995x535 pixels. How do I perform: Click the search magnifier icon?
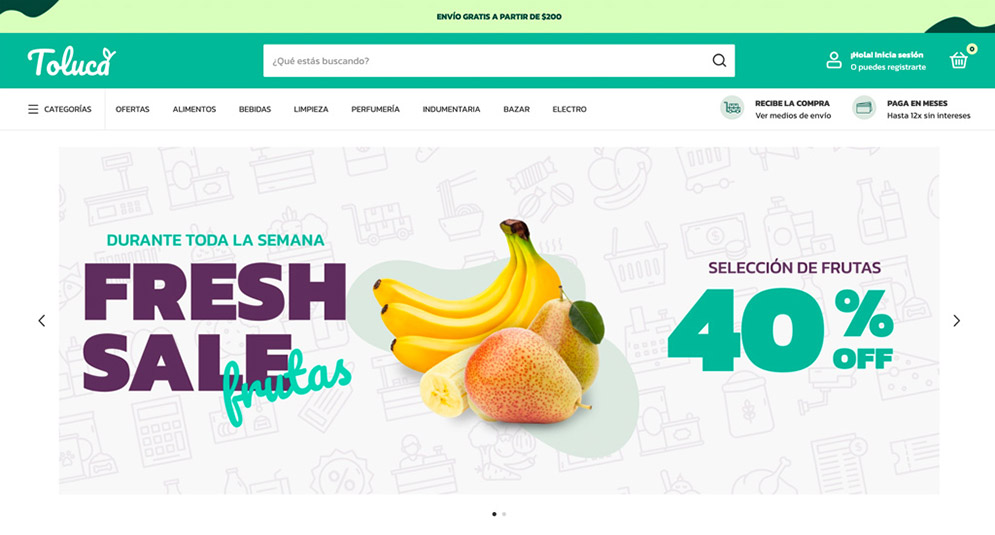719,60
